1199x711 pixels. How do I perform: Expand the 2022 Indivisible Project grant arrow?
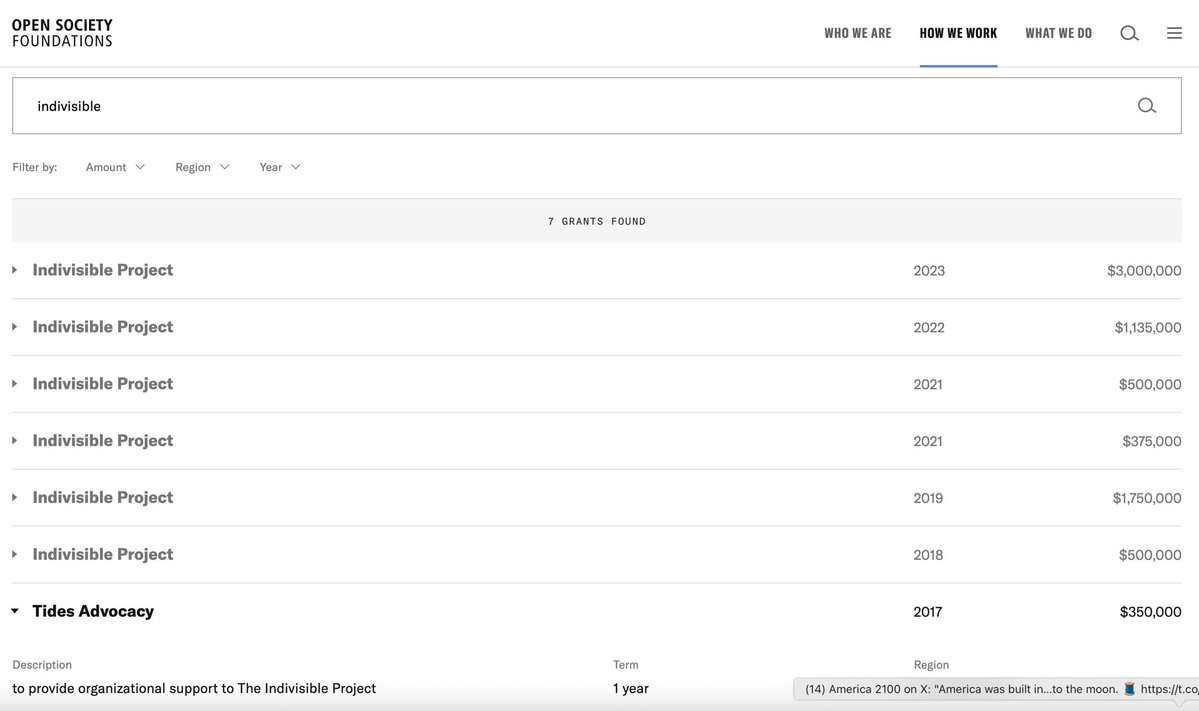15,327
